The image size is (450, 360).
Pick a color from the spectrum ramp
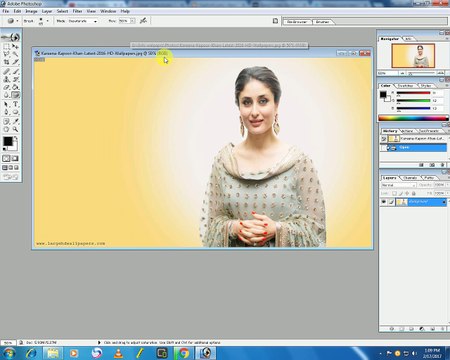(413, 118)
